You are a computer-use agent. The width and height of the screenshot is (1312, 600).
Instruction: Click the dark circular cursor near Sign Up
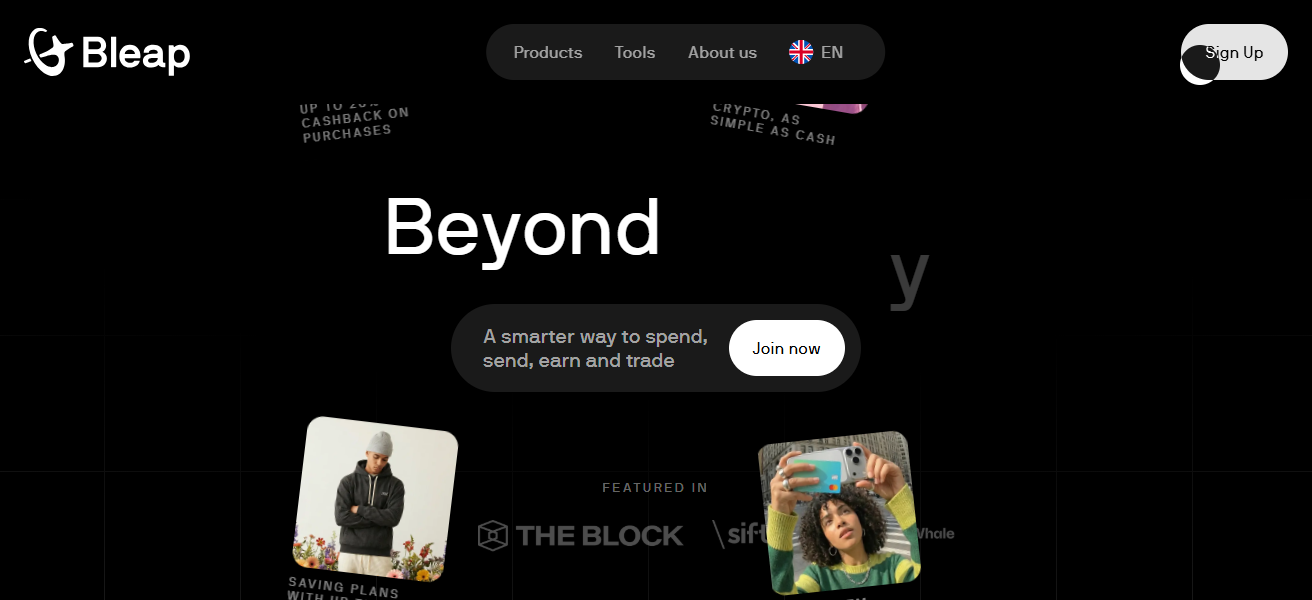click(x=1200, y=65)
